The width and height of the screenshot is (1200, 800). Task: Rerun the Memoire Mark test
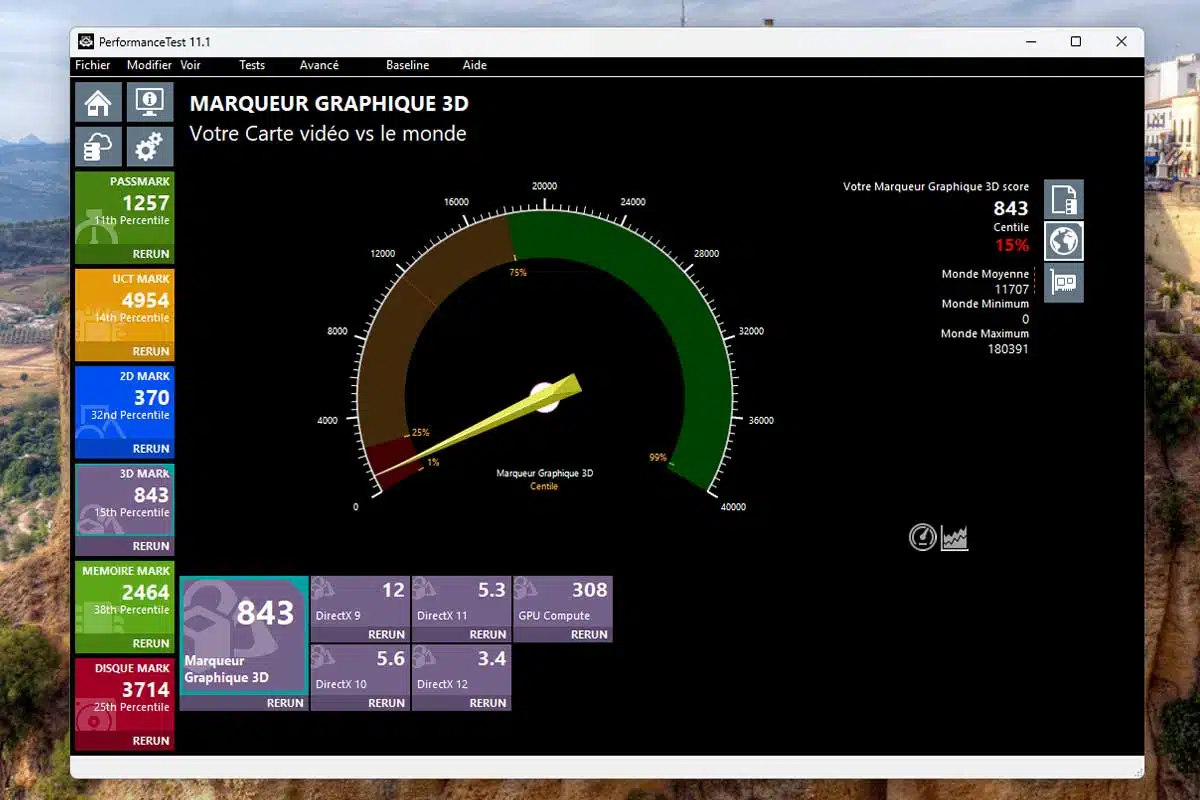pos(151,643)
